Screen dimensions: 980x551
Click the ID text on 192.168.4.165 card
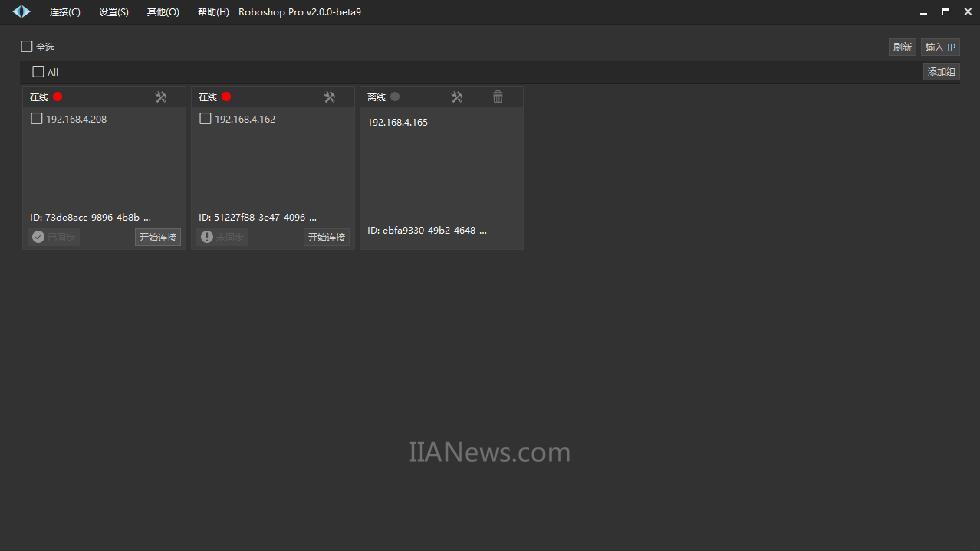(x=427, y=230)
